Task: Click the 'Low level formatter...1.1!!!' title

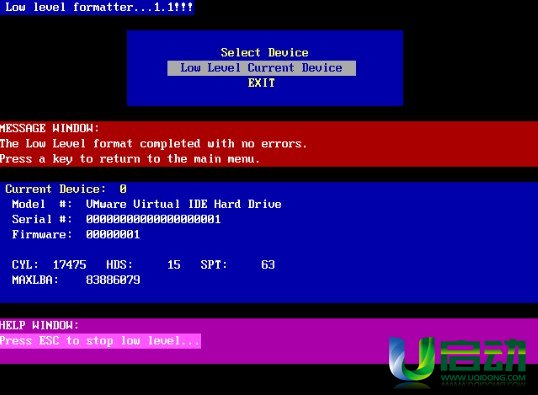Action: (x=99, y=7)
